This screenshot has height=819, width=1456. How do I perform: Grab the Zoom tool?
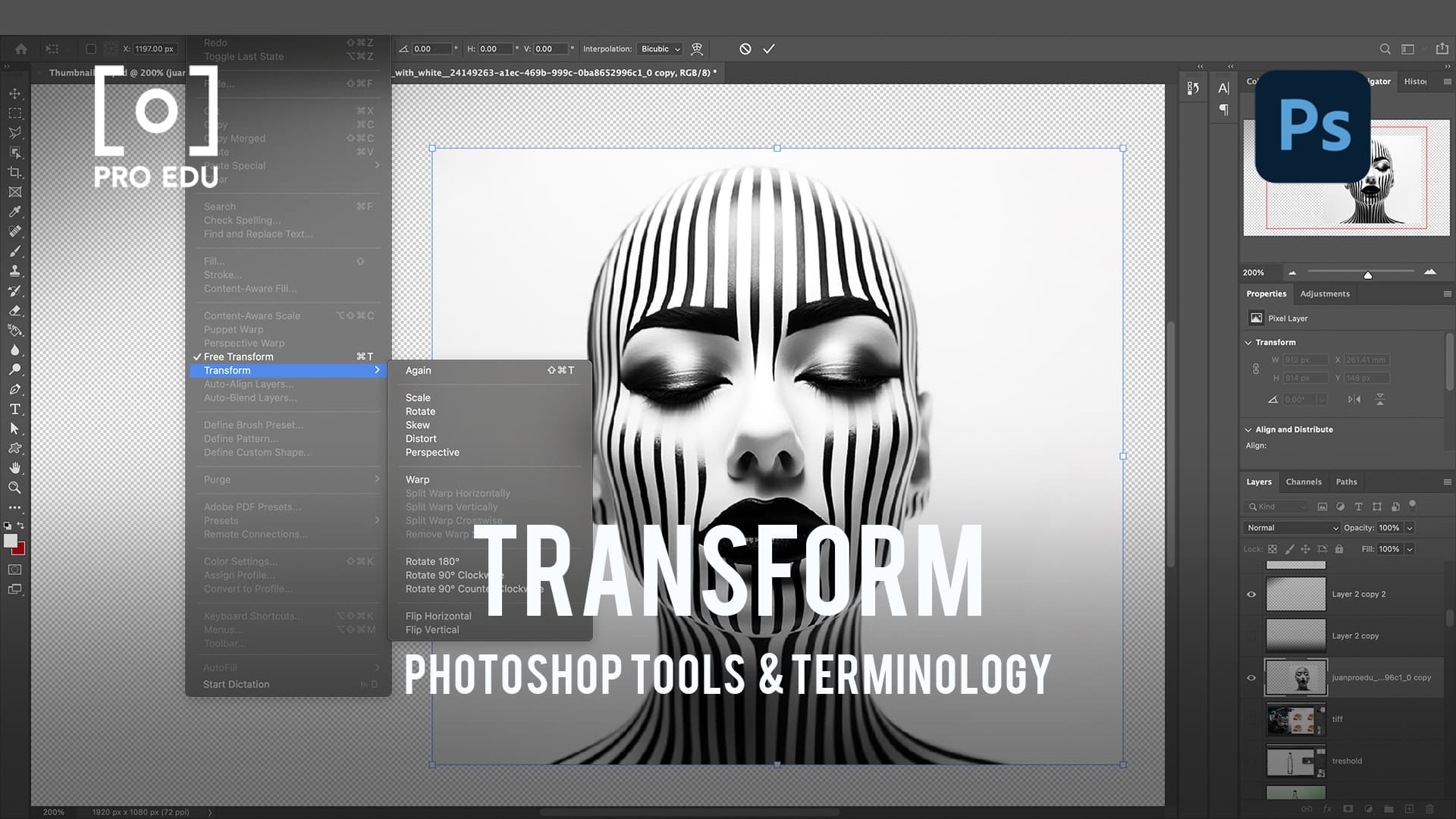tap(15, 488)
